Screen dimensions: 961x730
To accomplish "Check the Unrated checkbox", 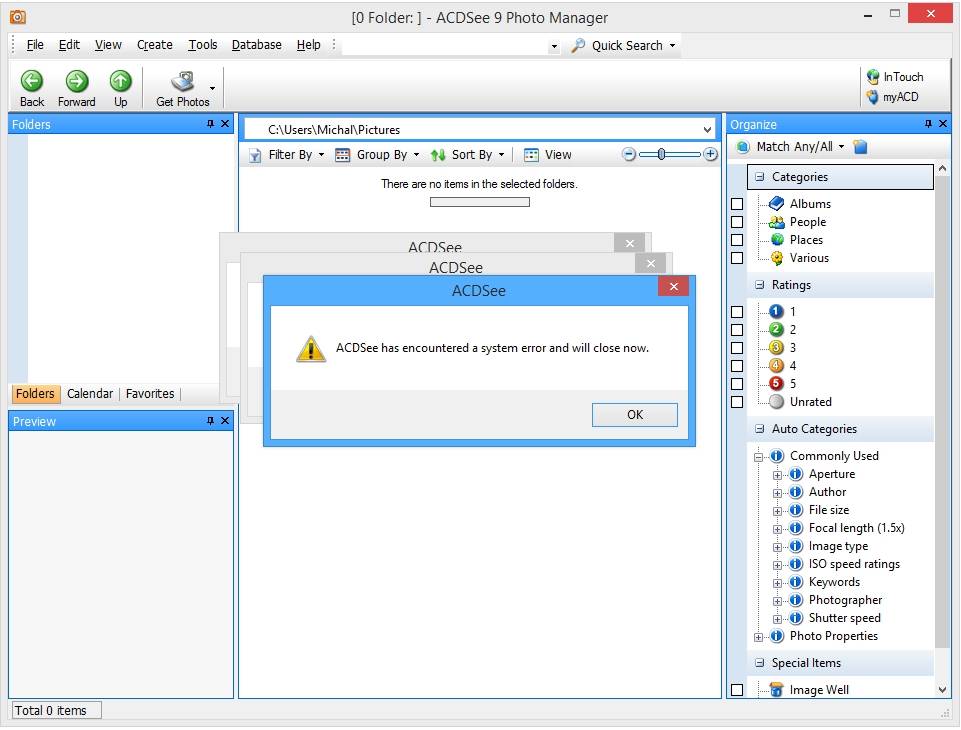I will coord(737,402).
